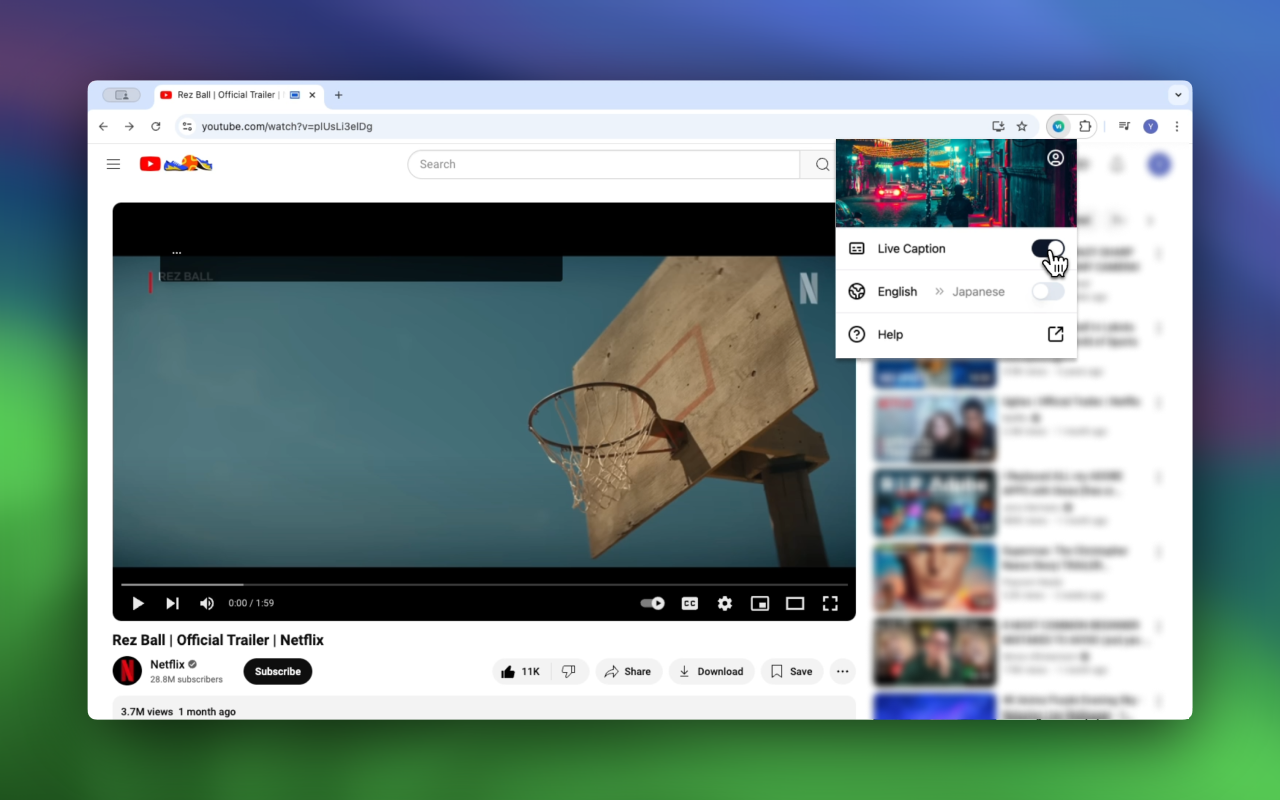Open Chrome three-dot menu
The image size is (1280, 800).
coord(1177,126)
